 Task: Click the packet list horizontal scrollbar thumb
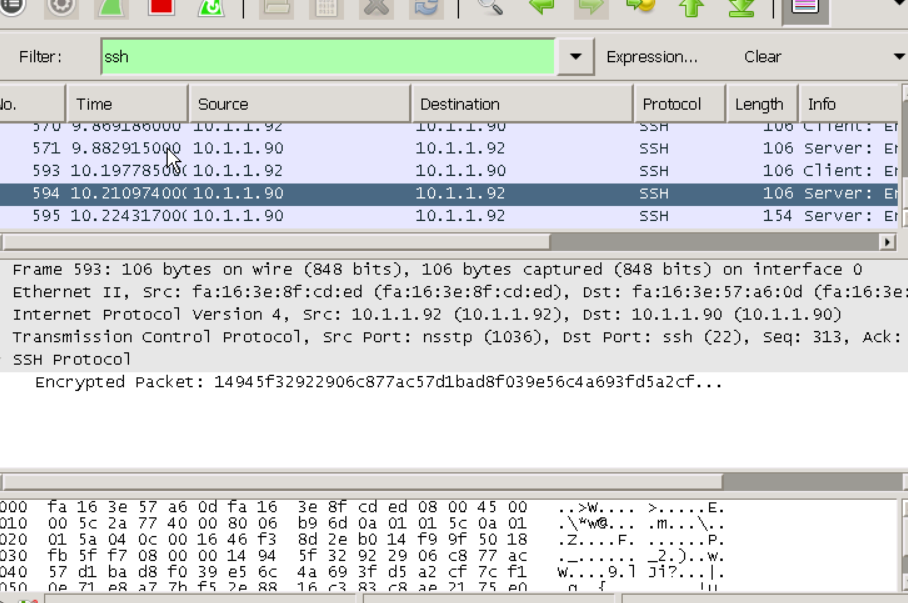click(275, 242)
